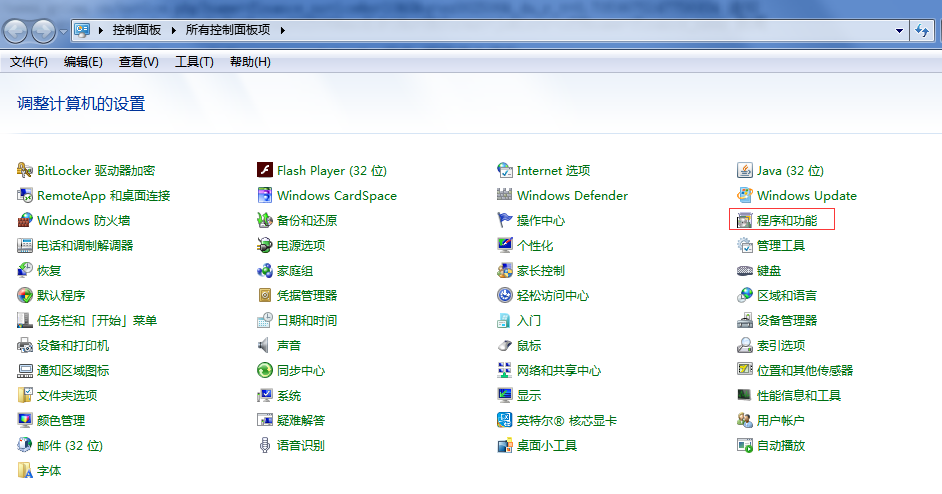The height and width of the screenshot is (494, 942).
Task: Click the Java (32 位) coffee icon
Action: 745,171
